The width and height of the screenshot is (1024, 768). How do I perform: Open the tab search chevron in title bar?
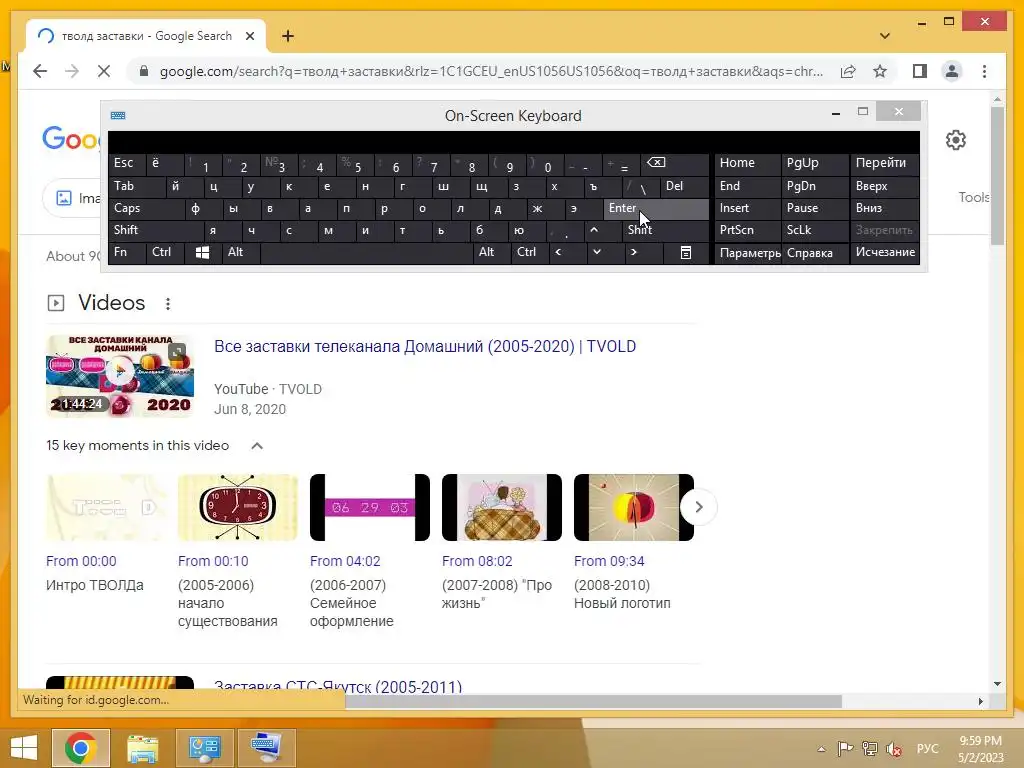[885, 36]
